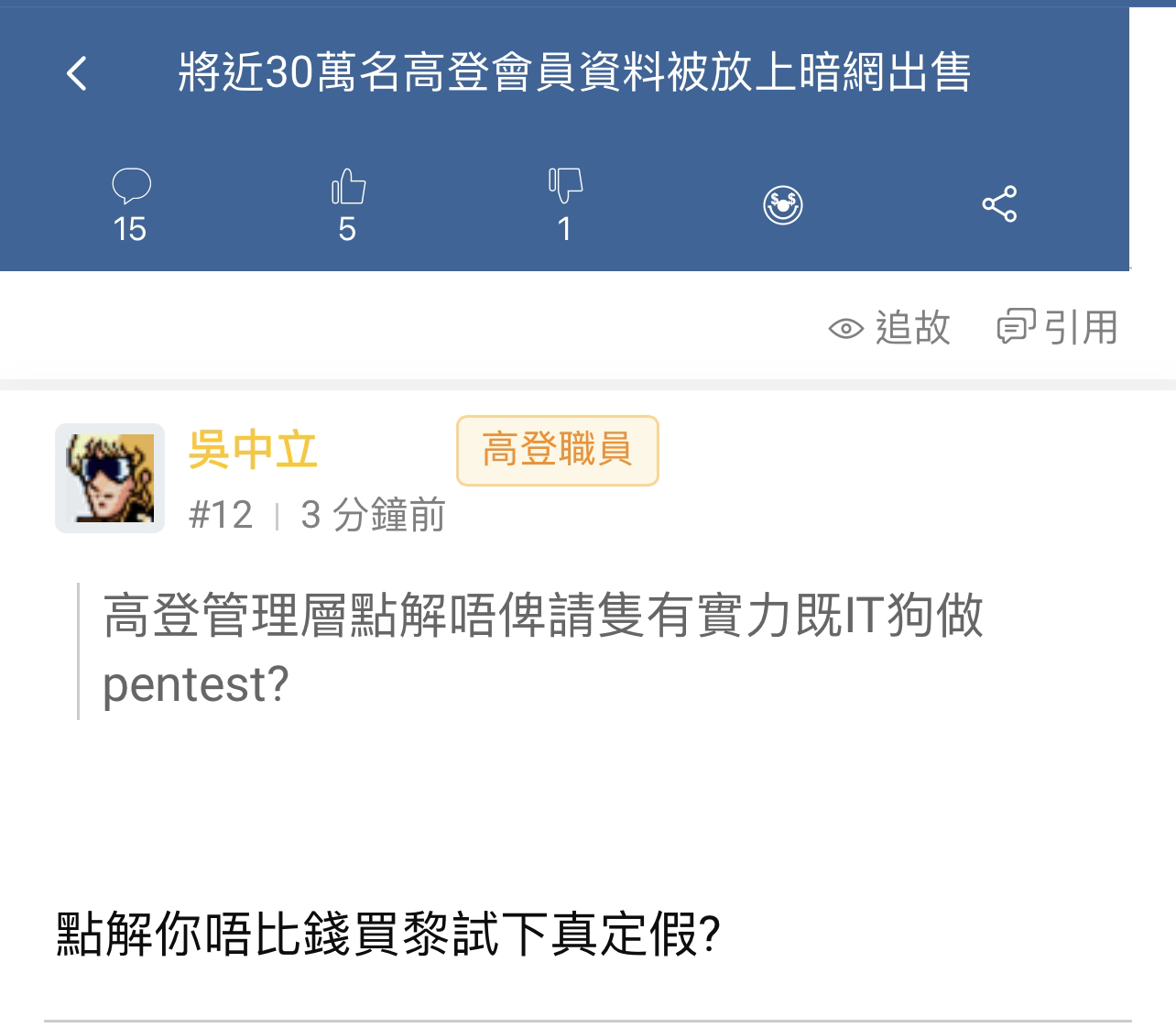Viewport: 1176px width, 1028px height.
Task: Tap the like count 5
Action: tap(347, 229)
